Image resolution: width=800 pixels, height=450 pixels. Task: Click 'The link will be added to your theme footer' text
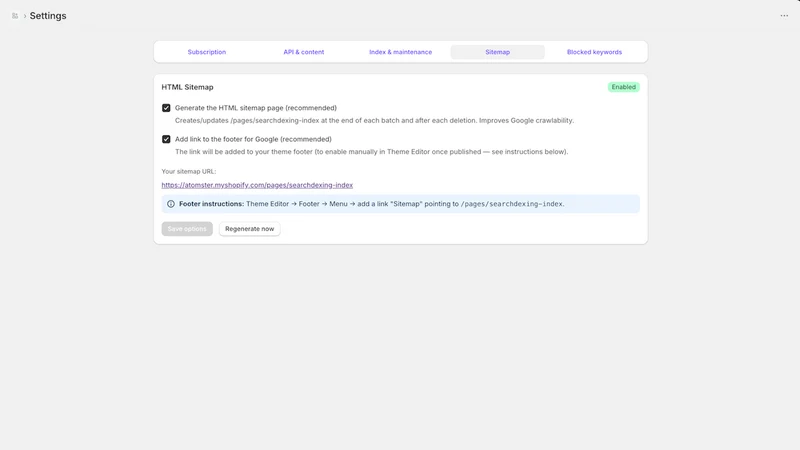click(371, 152)
